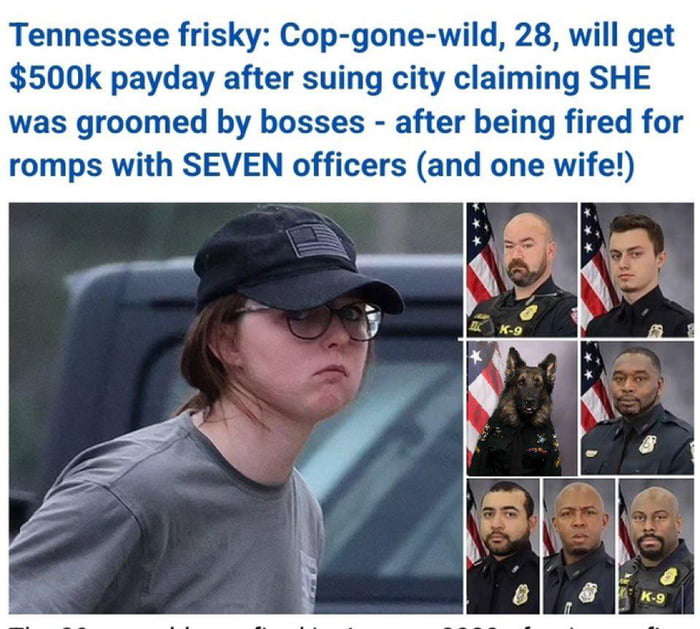Click the partially visible article summary text
This screenshot has width=700, height=629.
click(346, 624)
